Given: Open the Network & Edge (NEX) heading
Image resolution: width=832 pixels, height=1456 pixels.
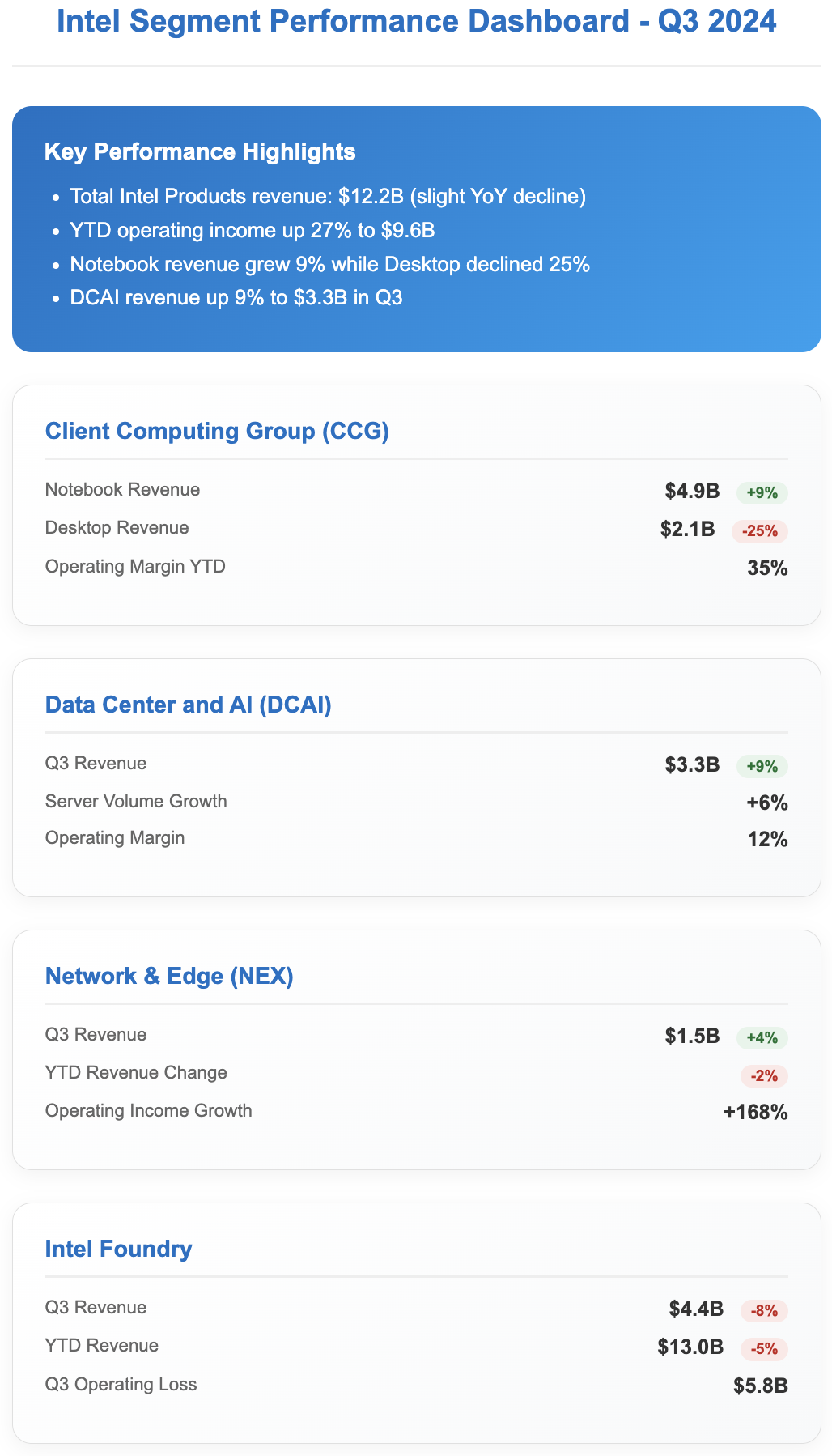Looking at the screenshot, I should click(x=169, y=976).
